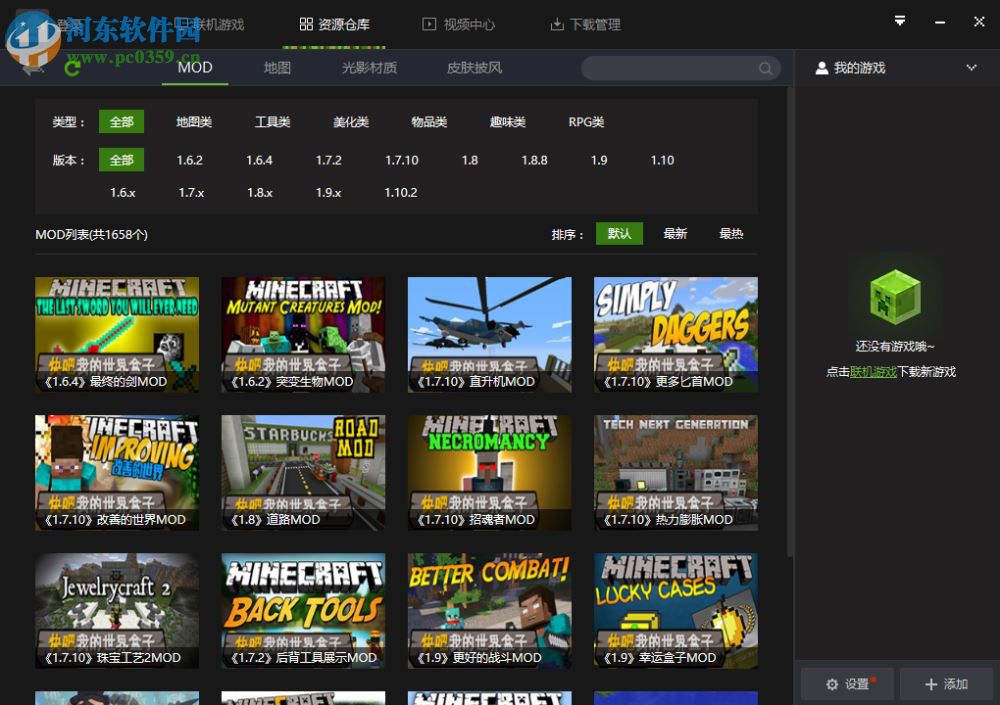Sort list by 最热
This screenshot has width=1000, height=705.
[732, 234]
